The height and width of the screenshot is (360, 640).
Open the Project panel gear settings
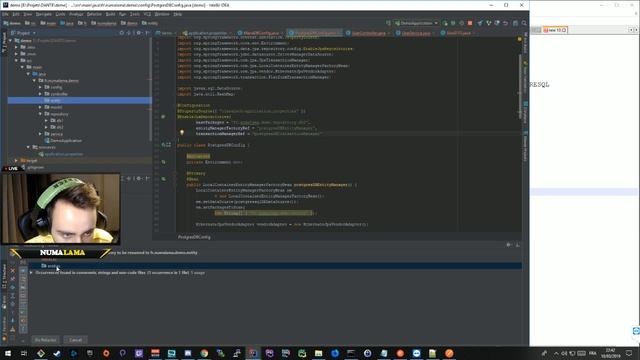coord(139,33)
